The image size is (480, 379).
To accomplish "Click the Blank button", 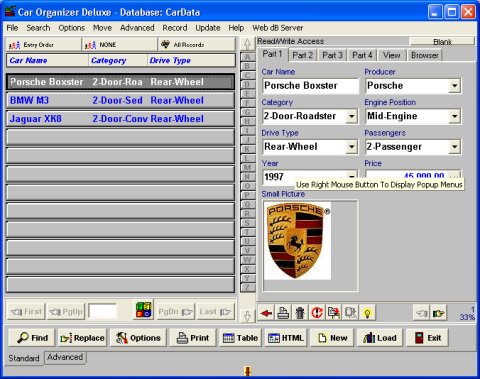I will click(442, 42).
